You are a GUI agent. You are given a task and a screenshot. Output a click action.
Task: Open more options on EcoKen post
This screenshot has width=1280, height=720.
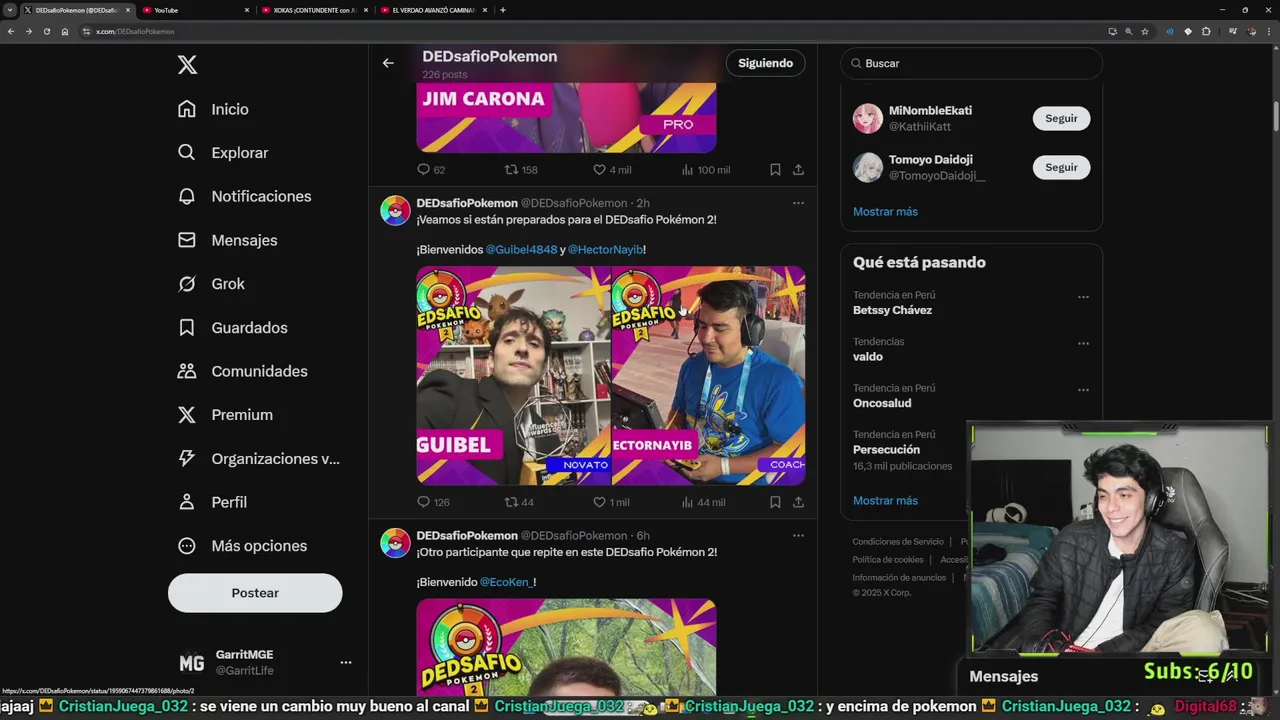(798, 536)
